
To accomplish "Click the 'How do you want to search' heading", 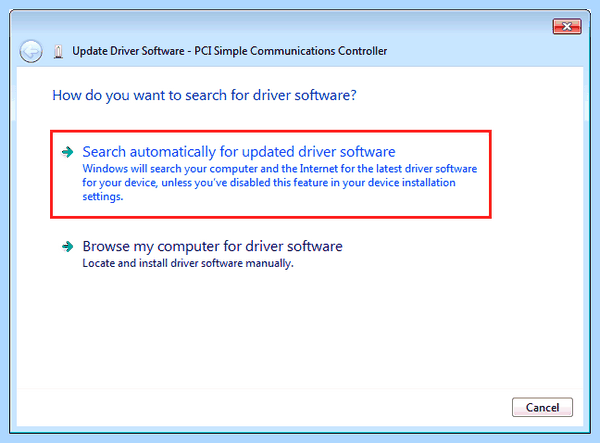I will (x=204, y=95).
